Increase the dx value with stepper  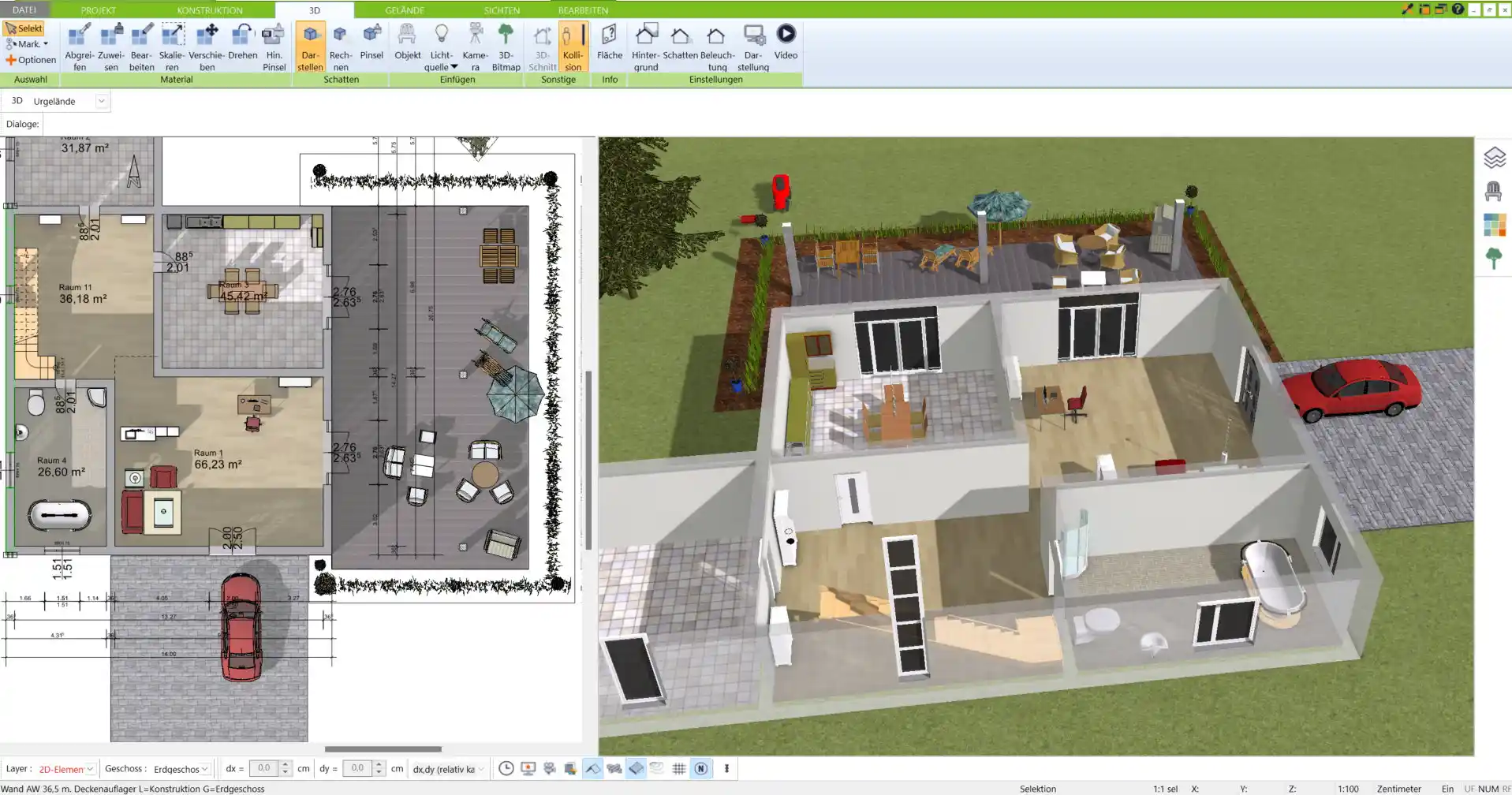pyautogui.click(x=286, y=764)
